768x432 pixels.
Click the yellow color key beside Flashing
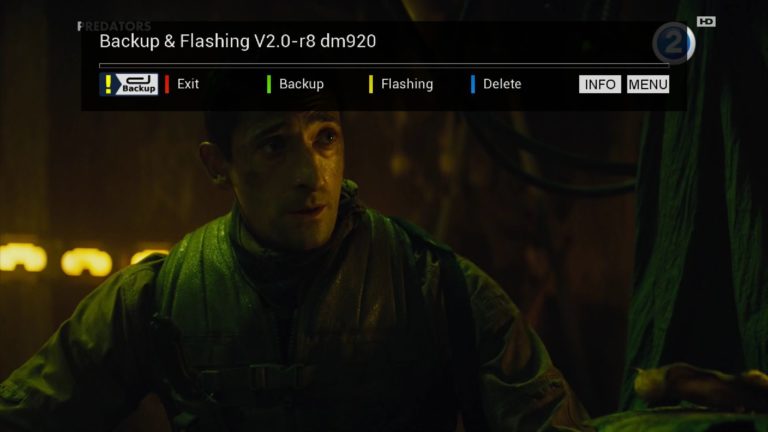point(371,84)
